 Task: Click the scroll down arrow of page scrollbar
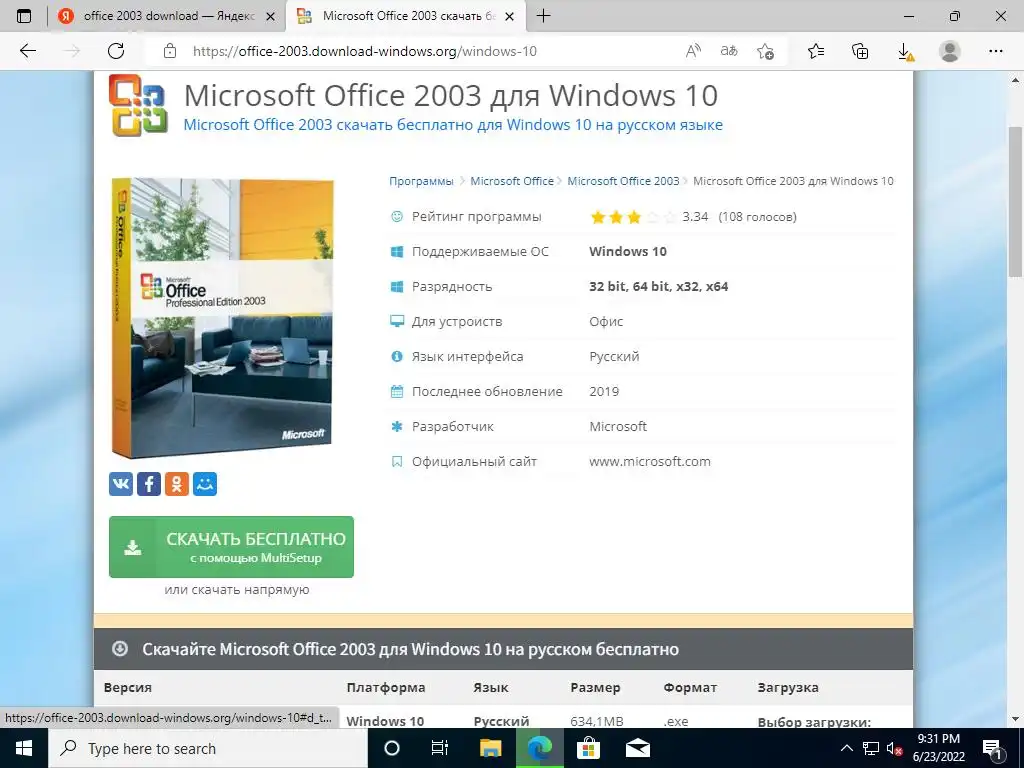pyautogui.click(x=1015, y=719)
